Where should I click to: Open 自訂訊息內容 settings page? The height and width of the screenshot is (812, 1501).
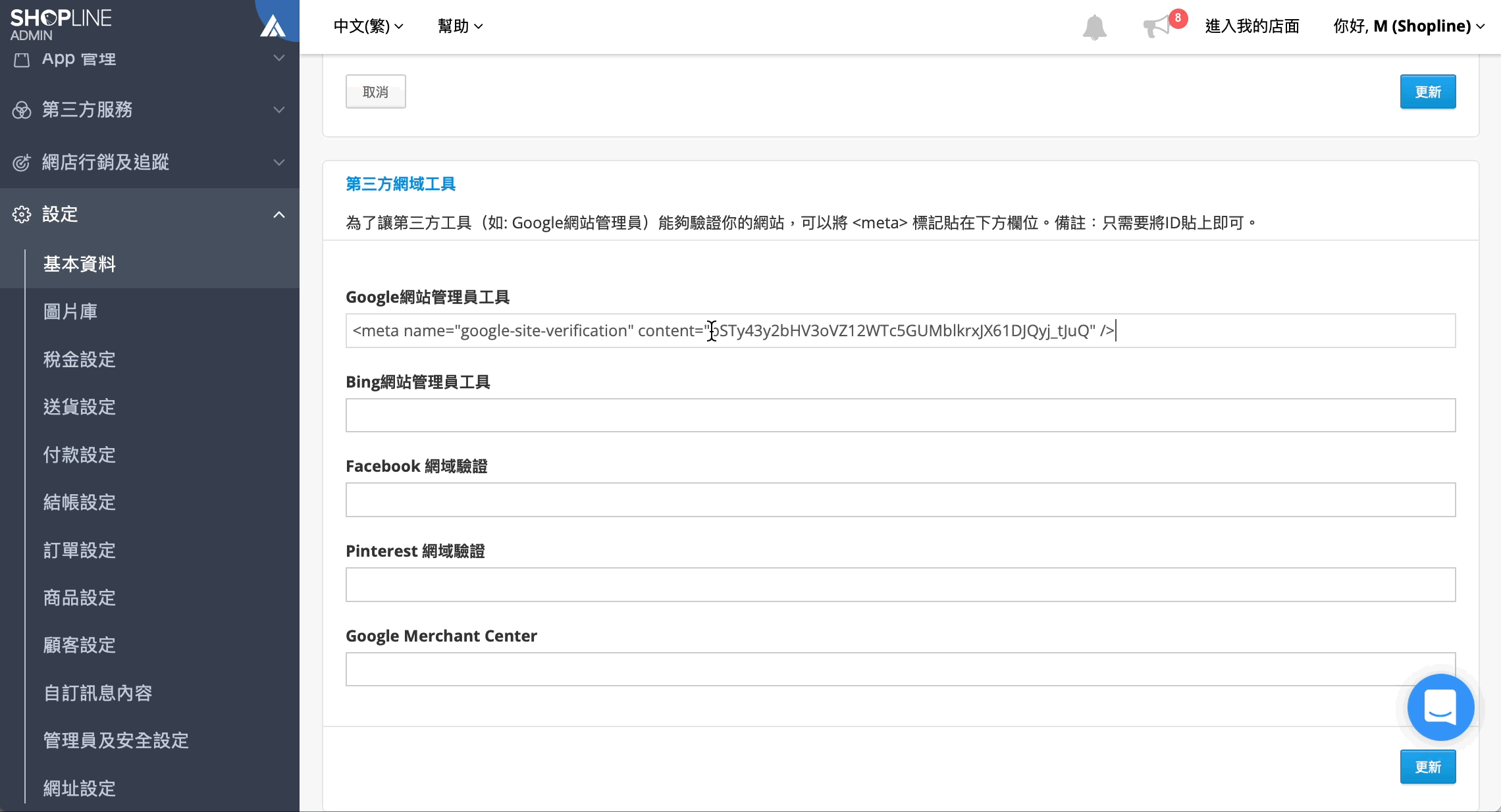98,693
